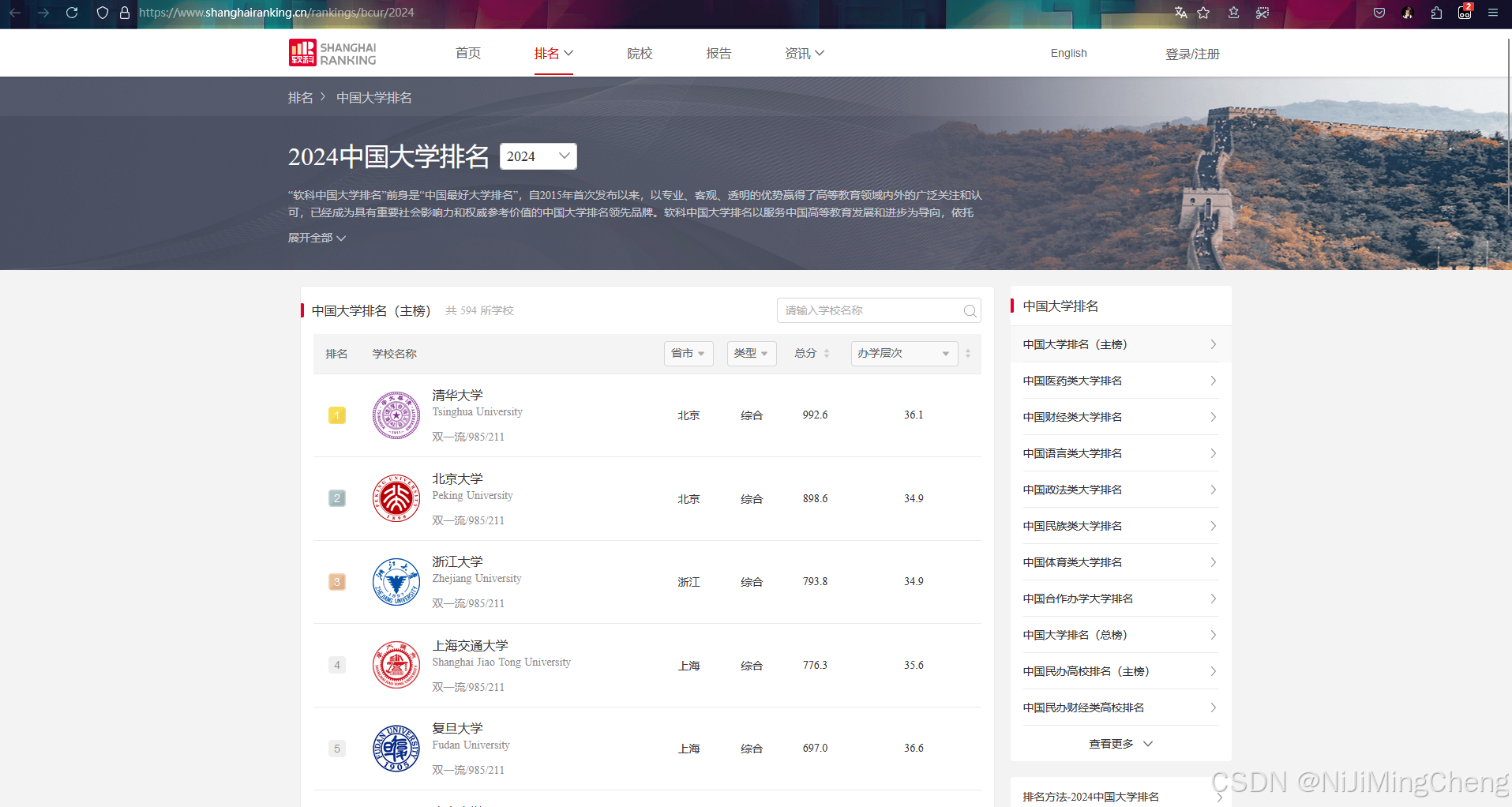The image size is (1512, 807).
Task: Click the rank 2 silver badge
Action: click(x=337, y=498)
